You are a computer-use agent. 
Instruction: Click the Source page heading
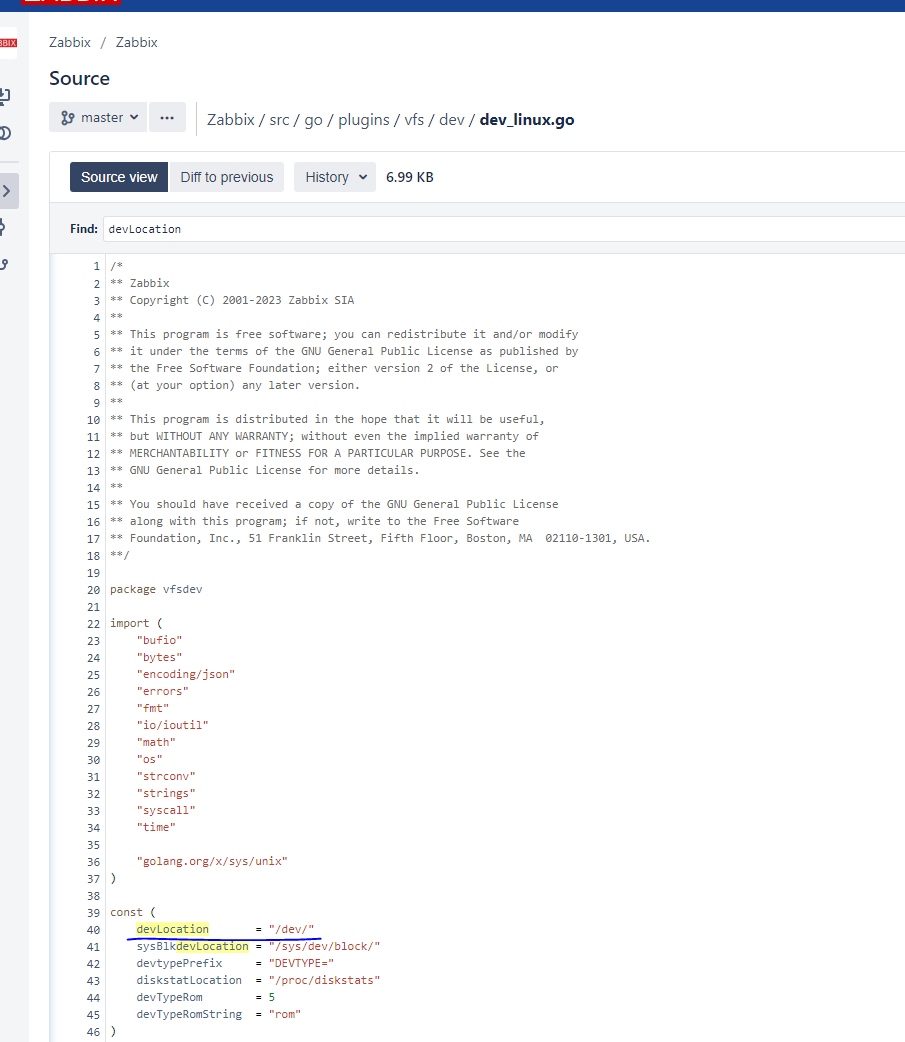point(79,78)
